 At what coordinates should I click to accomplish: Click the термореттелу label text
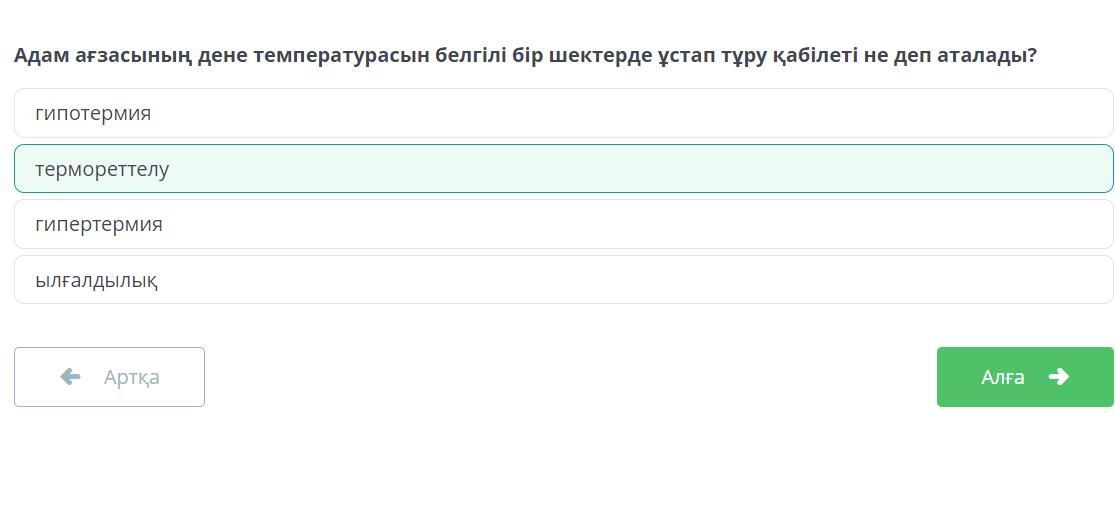(x=102, y=169)
